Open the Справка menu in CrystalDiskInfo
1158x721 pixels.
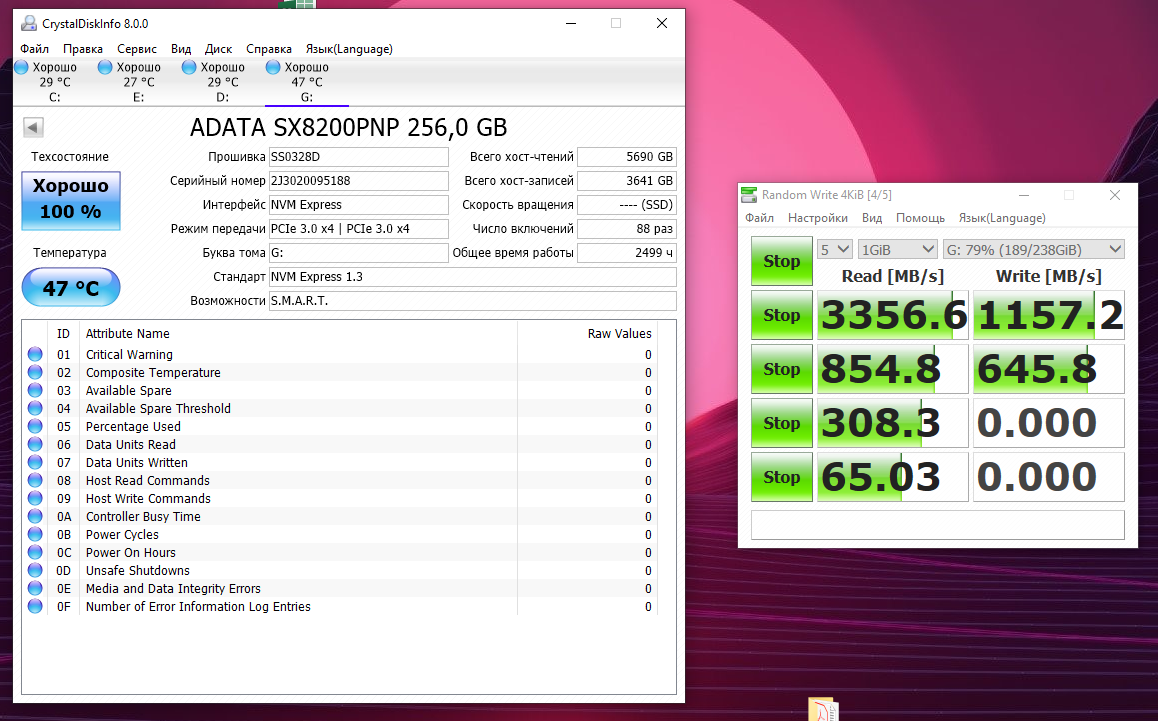(269, 49)
